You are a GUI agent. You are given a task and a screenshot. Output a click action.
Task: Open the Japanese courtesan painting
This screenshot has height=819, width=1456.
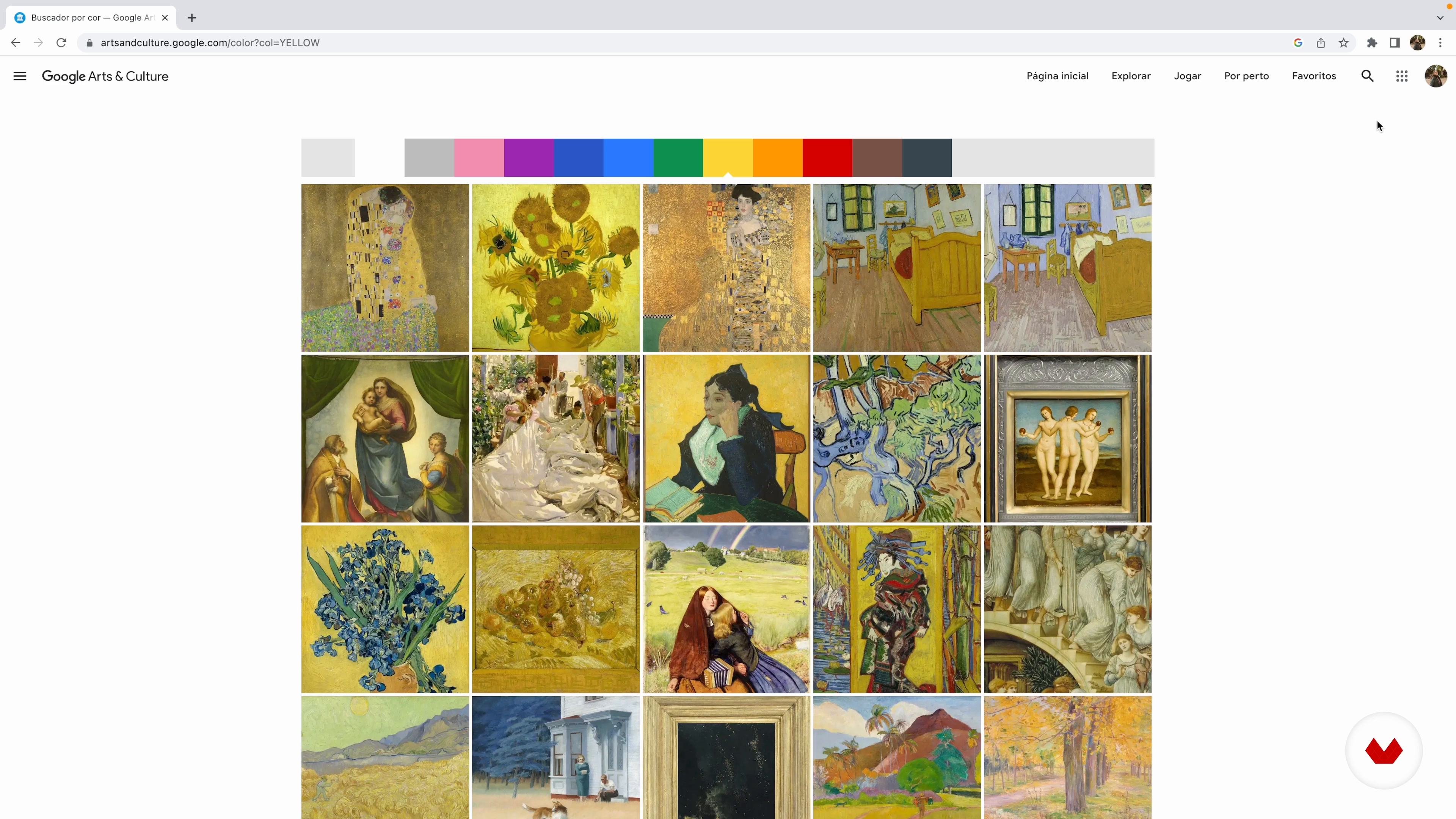(897, 609)
